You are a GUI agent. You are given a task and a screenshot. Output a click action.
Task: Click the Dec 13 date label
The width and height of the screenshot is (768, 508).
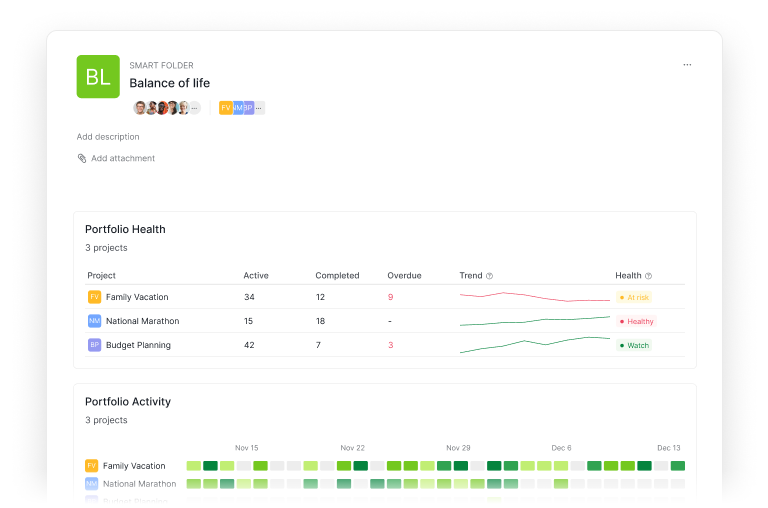pos(669,448)
